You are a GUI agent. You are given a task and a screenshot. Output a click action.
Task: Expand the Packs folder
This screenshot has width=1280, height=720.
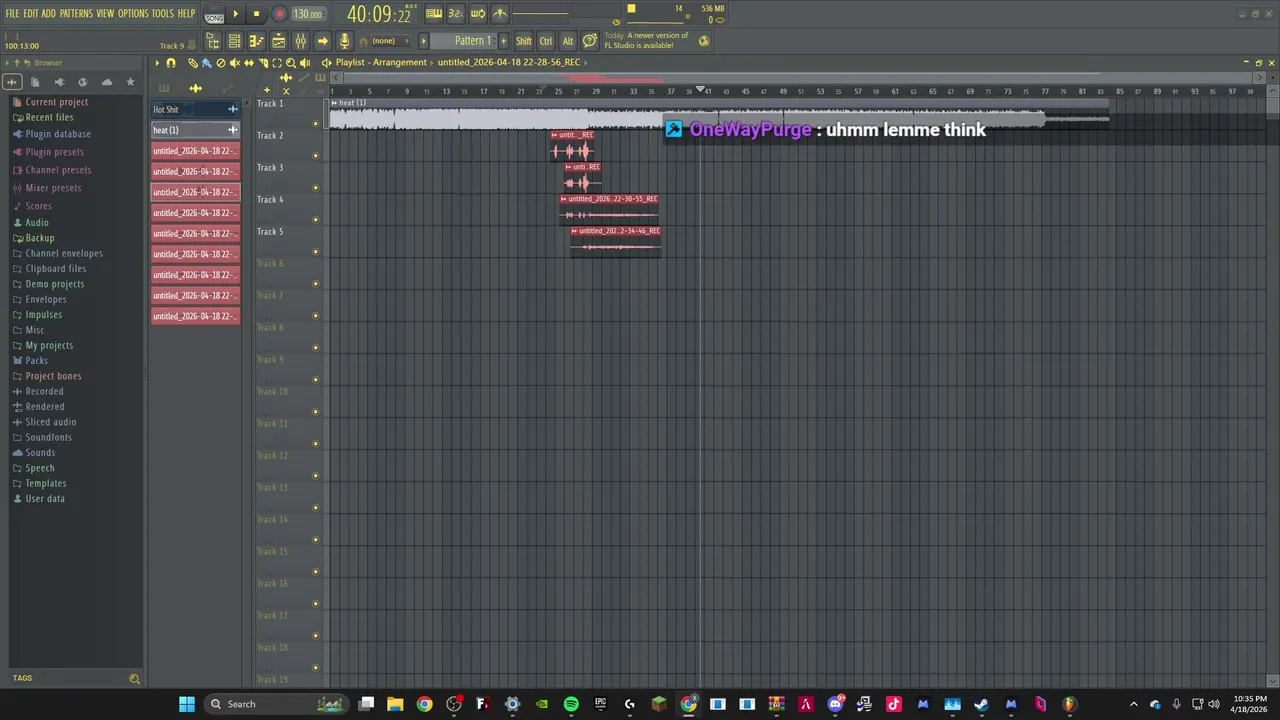tap(36, 361)
